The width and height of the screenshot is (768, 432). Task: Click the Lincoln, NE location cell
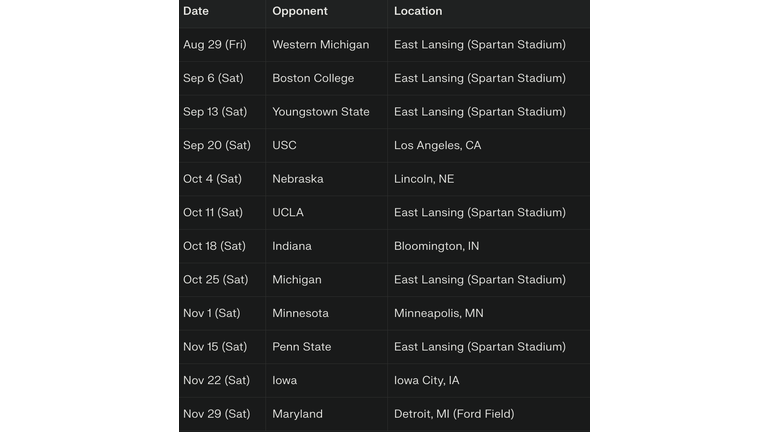point(424,179)
